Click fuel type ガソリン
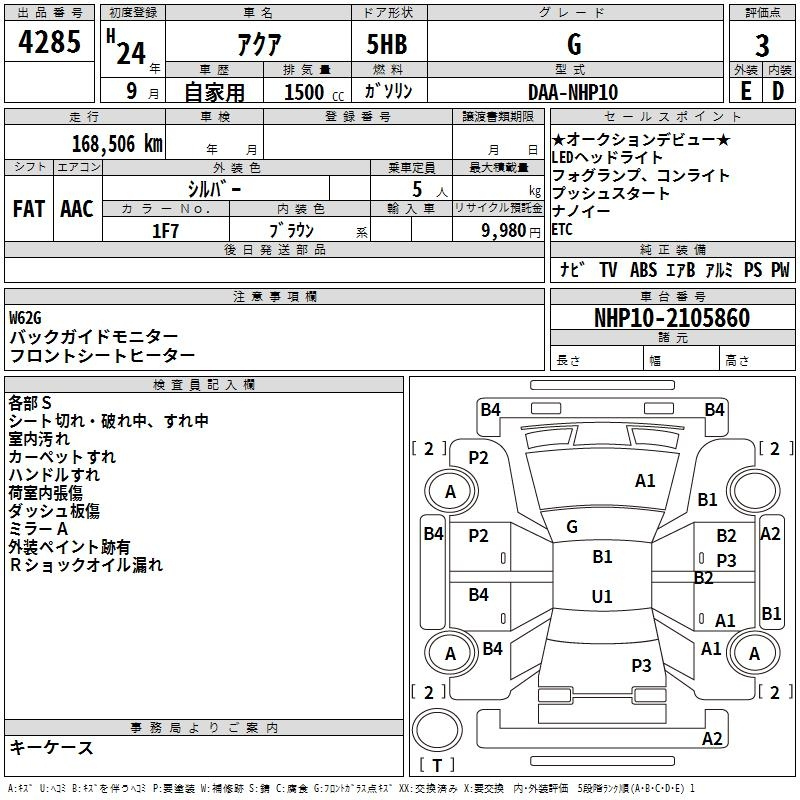800x800 pixels. [x=389, y=91]
